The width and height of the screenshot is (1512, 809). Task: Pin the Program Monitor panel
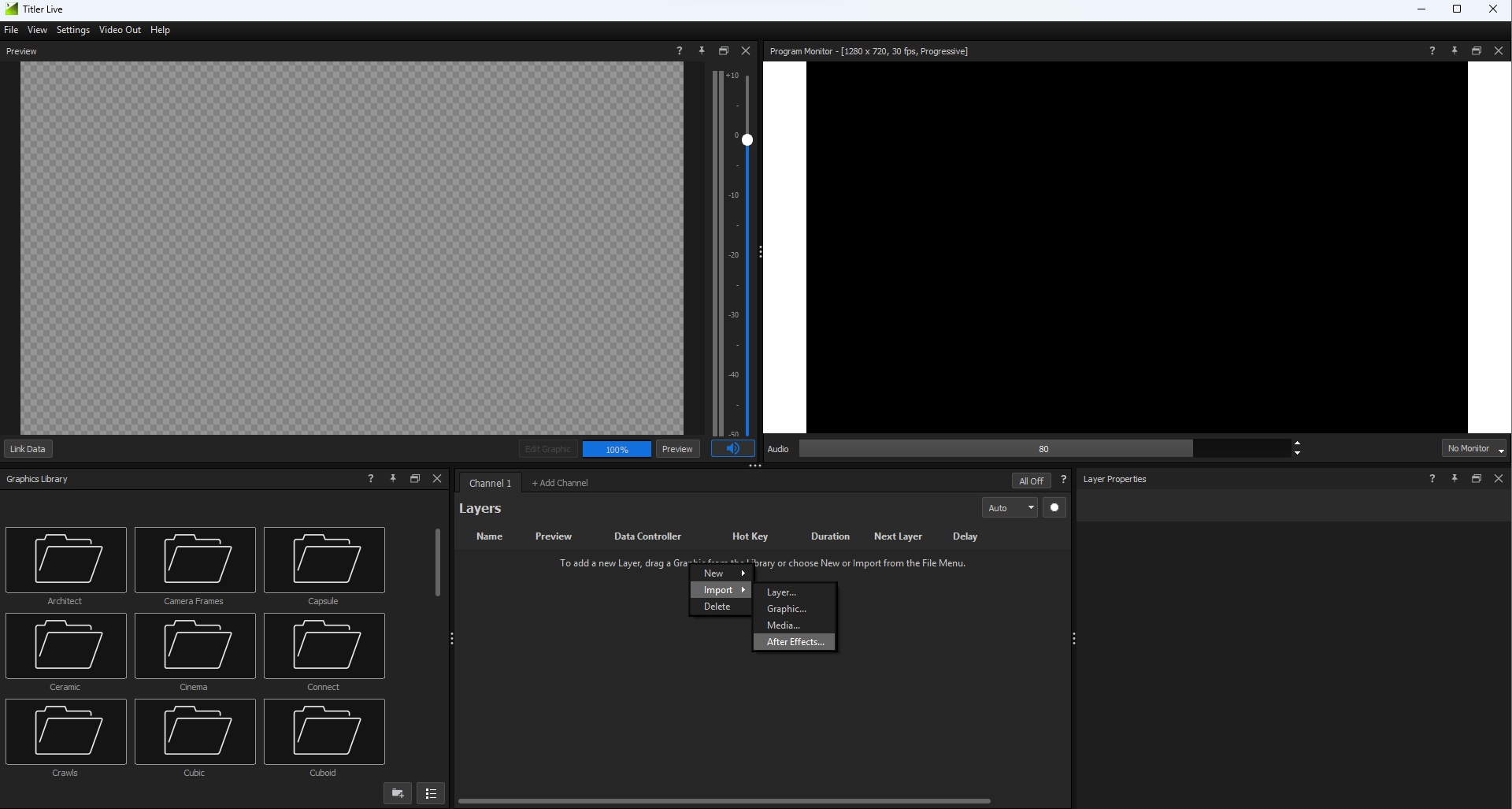coord(1455,50)
